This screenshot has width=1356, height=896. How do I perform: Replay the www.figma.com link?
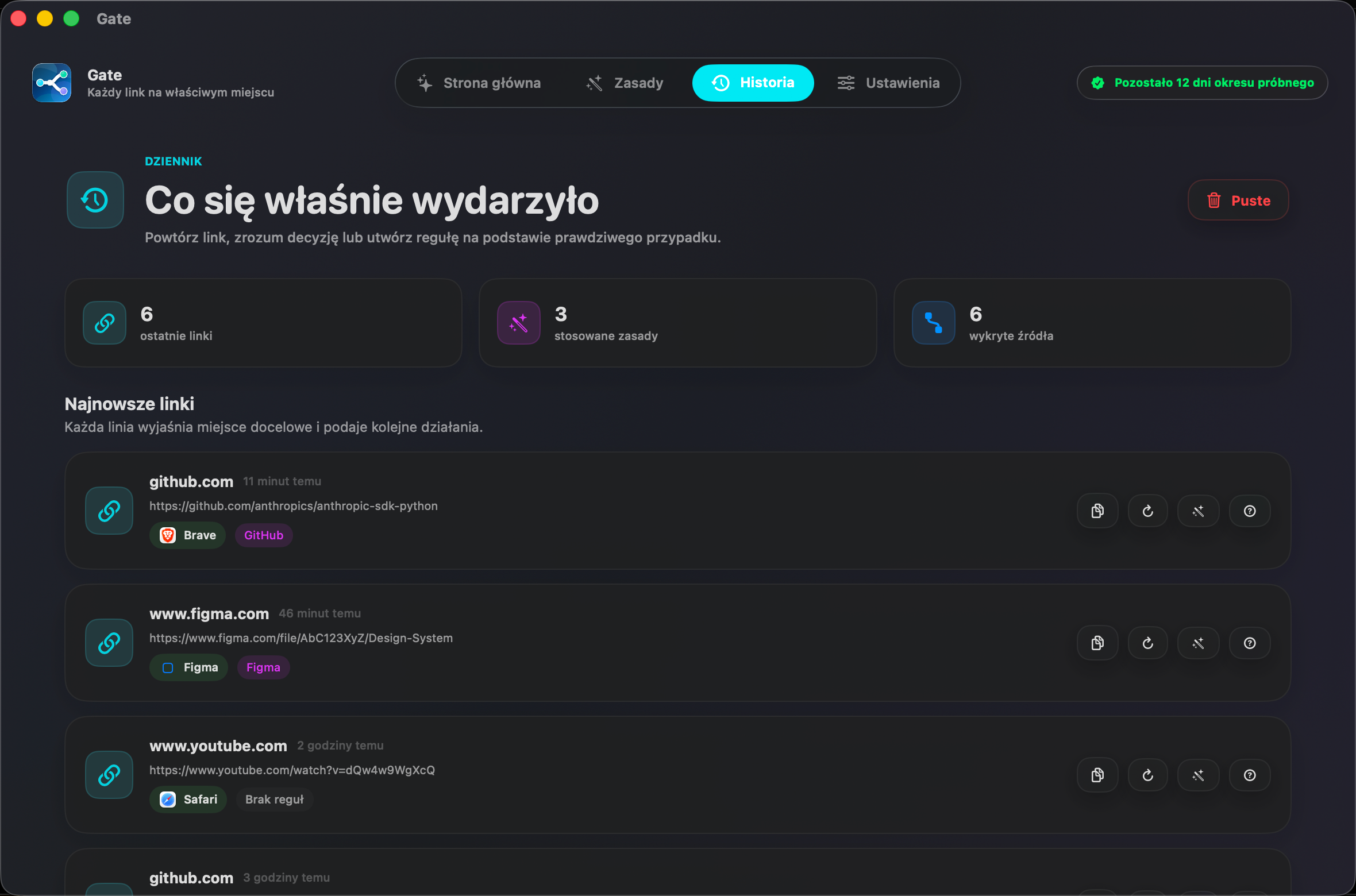(x=1148, y=643)
